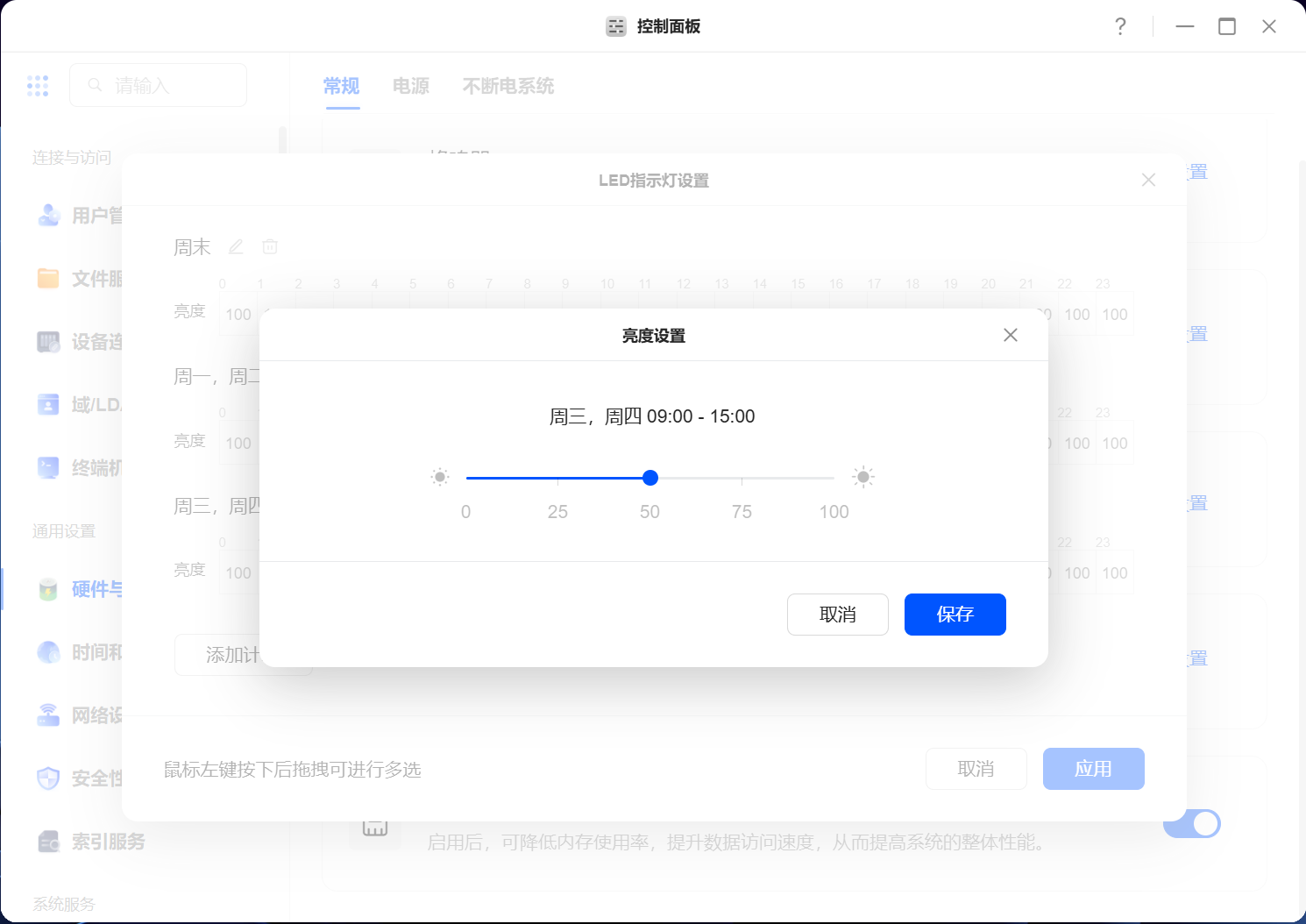Close the LED indicator settings dialog
The width and height of the screenshot is (1306, 924).
(x=1148, y=180)
